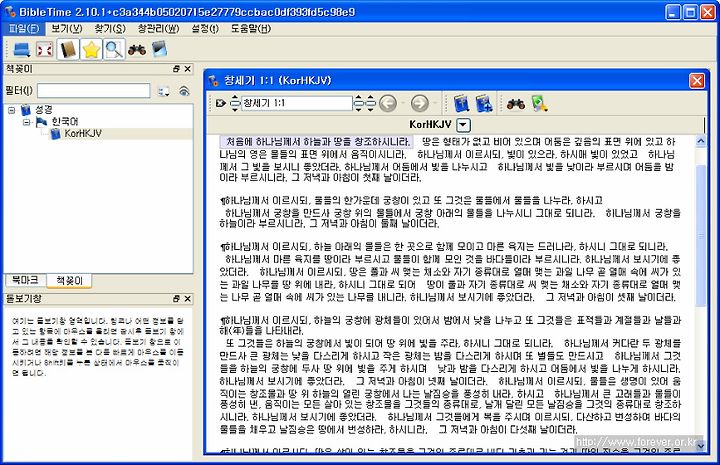Add a parallel Bible module icon
Screen dimensions: 720x465
click(484, 103)
